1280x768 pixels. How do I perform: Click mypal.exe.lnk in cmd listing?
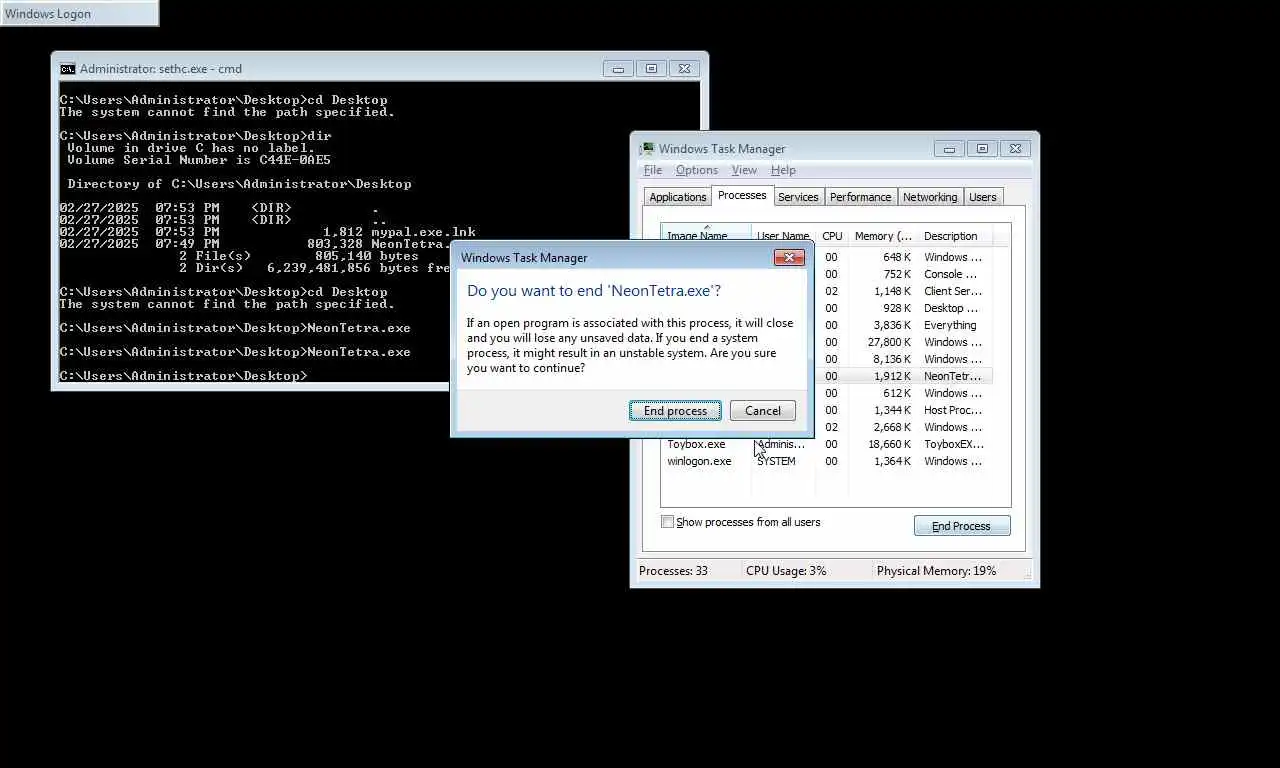click(x=423, y=232)
